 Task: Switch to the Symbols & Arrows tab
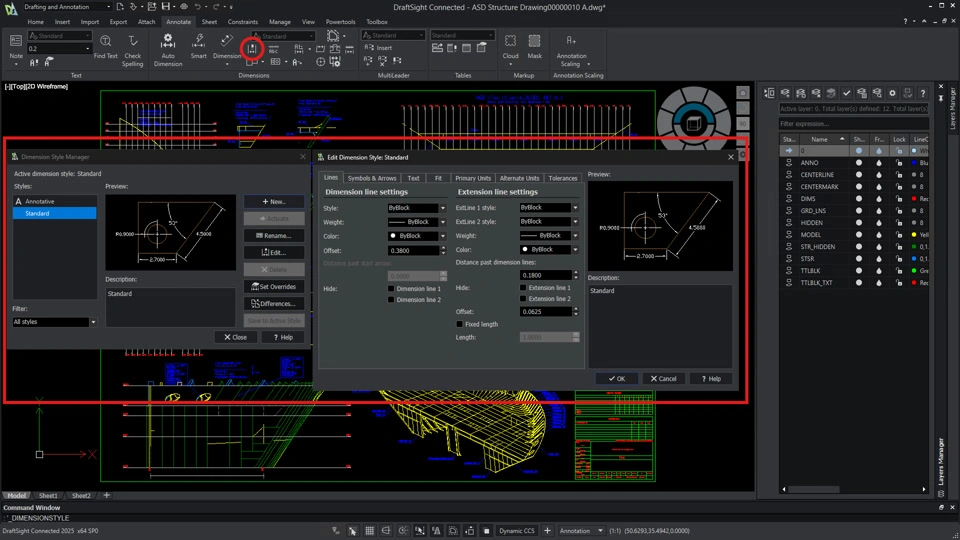tap(372, 178)
